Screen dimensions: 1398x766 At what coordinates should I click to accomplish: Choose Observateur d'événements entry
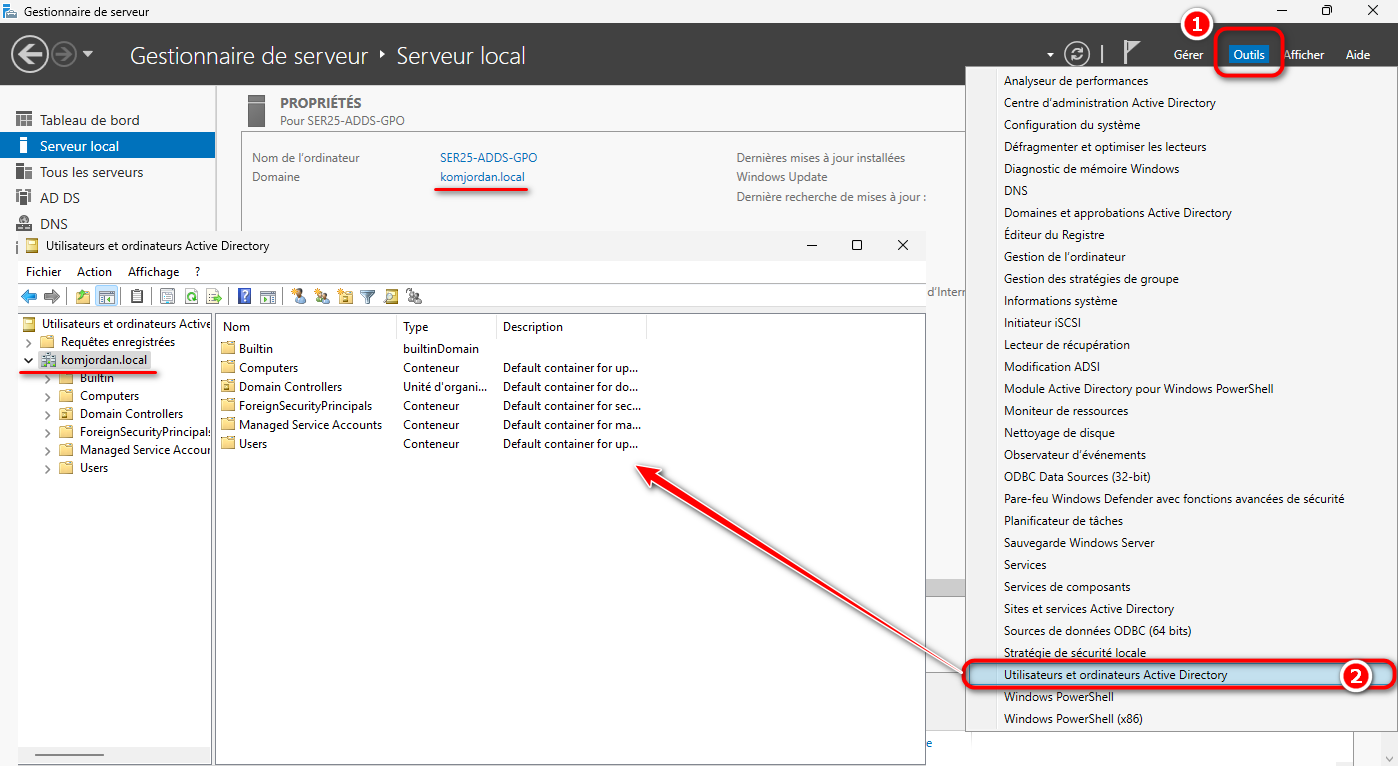click(1075, 455)
